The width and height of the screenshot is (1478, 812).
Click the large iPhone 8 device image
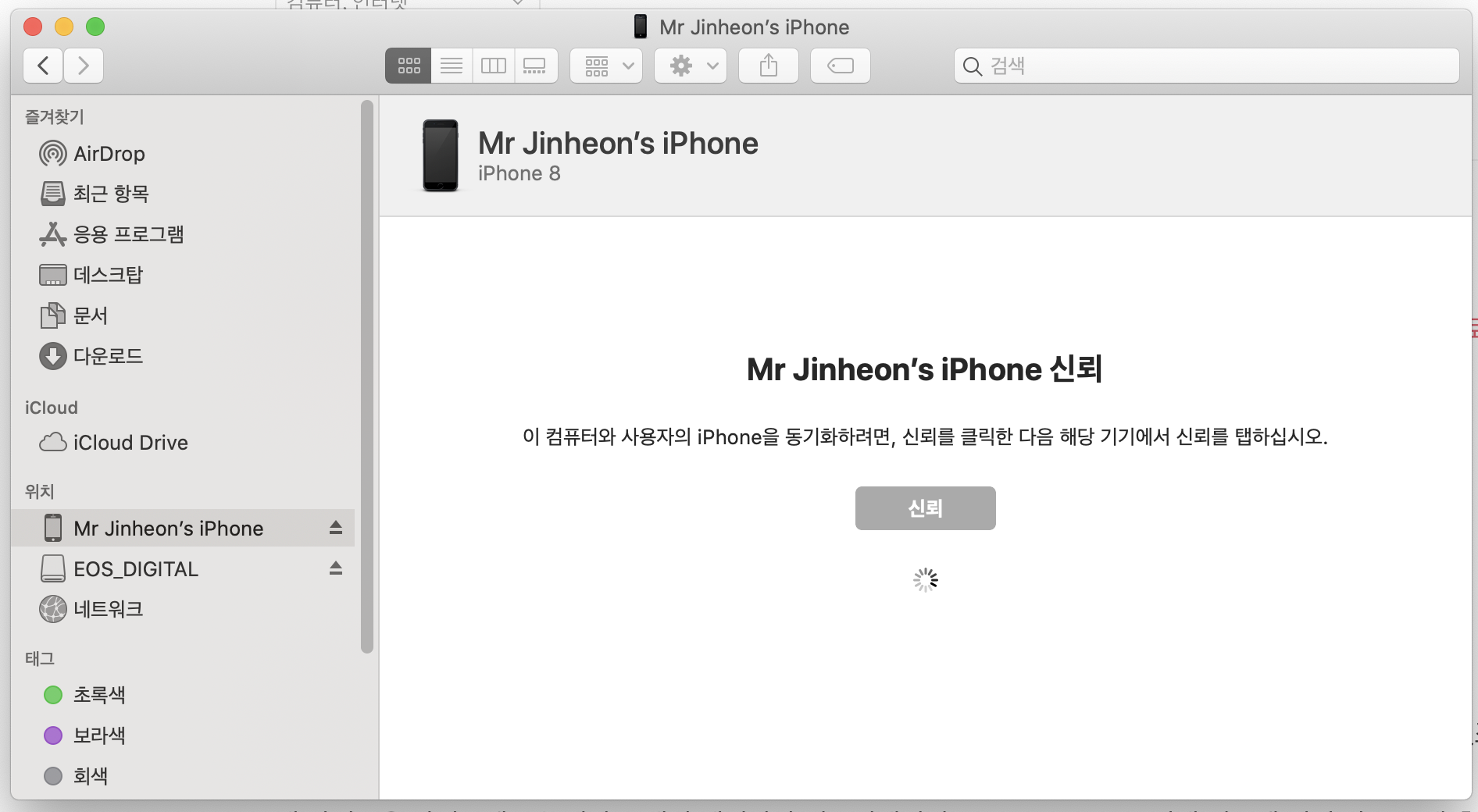click(x=441, y=155)
